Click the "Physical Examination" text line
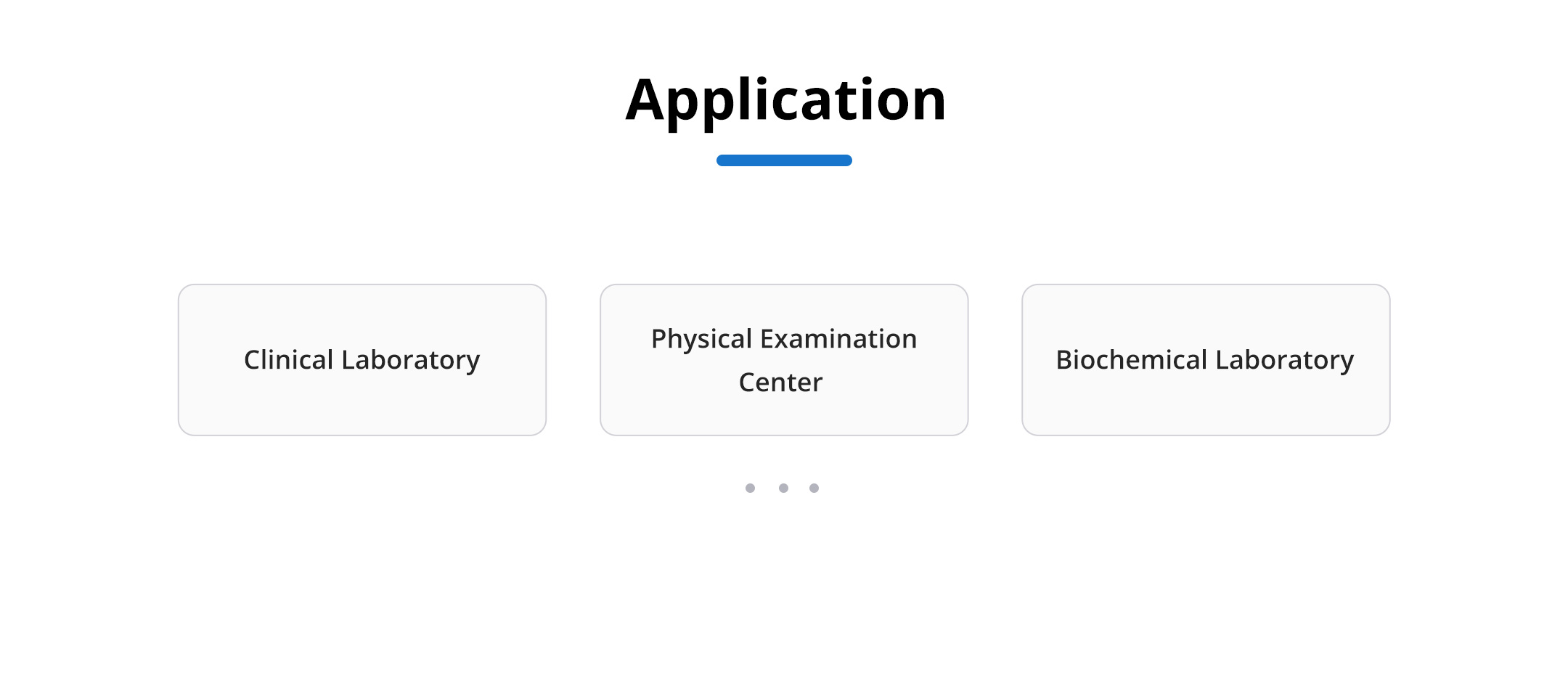This screenshot has height=691, width=1568. point(784,339)
